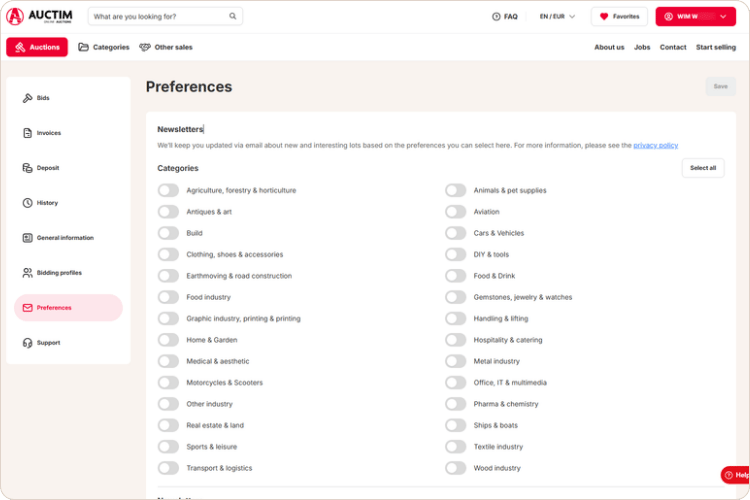Click the search magnifier icon
The height and width of the screenshot is (500, 750).
pyautogui.click(x=232, y=16)
